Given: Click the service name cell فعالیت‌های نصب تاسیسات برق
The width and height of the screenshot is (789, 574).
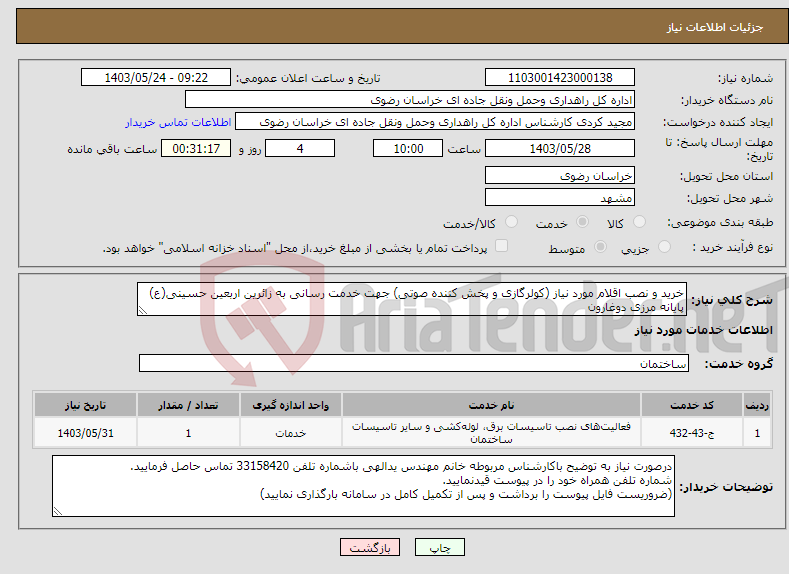Looking at the screenshot, I should click(491, 433).
